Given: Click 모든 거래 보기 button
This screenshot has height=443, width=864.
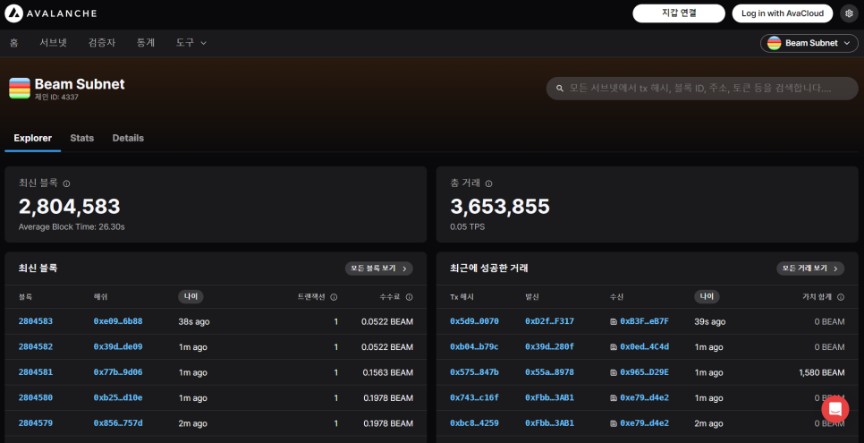Looking at the screenshot, I should pyautogui.click(x=810, y=268).
